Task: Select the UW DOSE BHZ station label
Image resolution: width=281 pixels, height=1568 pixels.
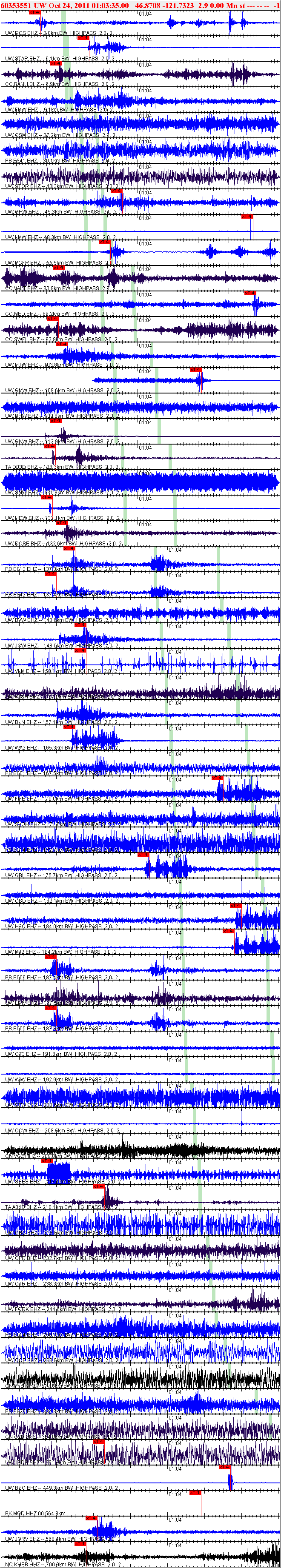Action: point(63,544)
